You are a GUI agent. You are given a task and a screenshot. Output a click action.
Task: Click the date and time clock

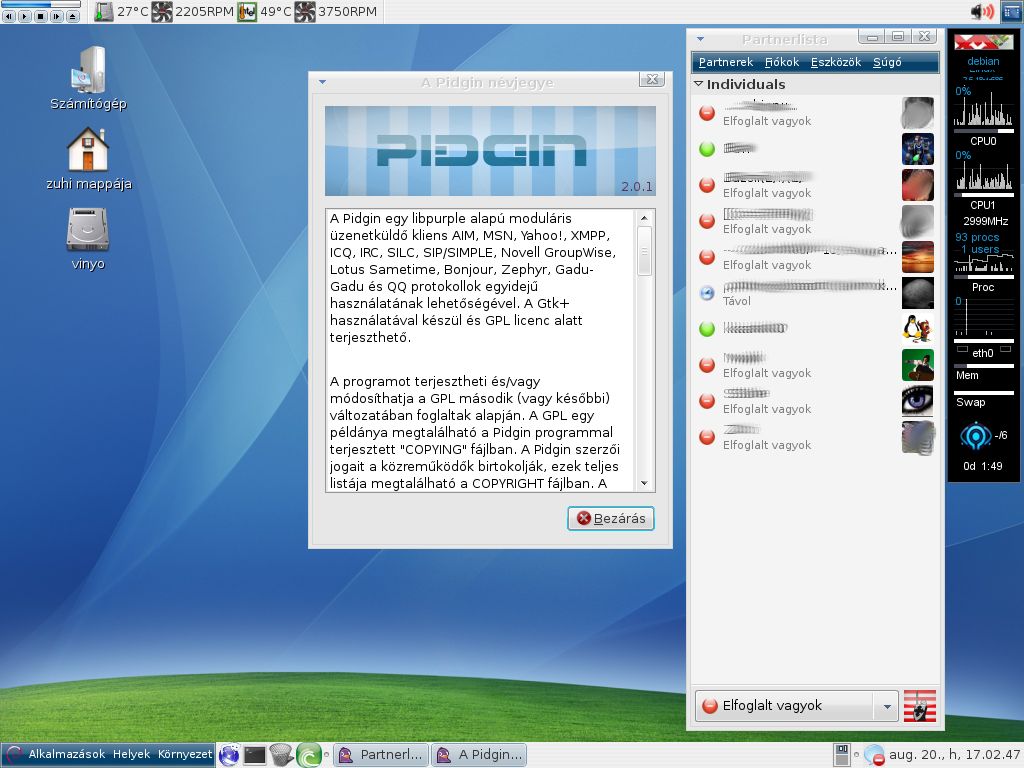pyautogui.click(x=954, y=755)
